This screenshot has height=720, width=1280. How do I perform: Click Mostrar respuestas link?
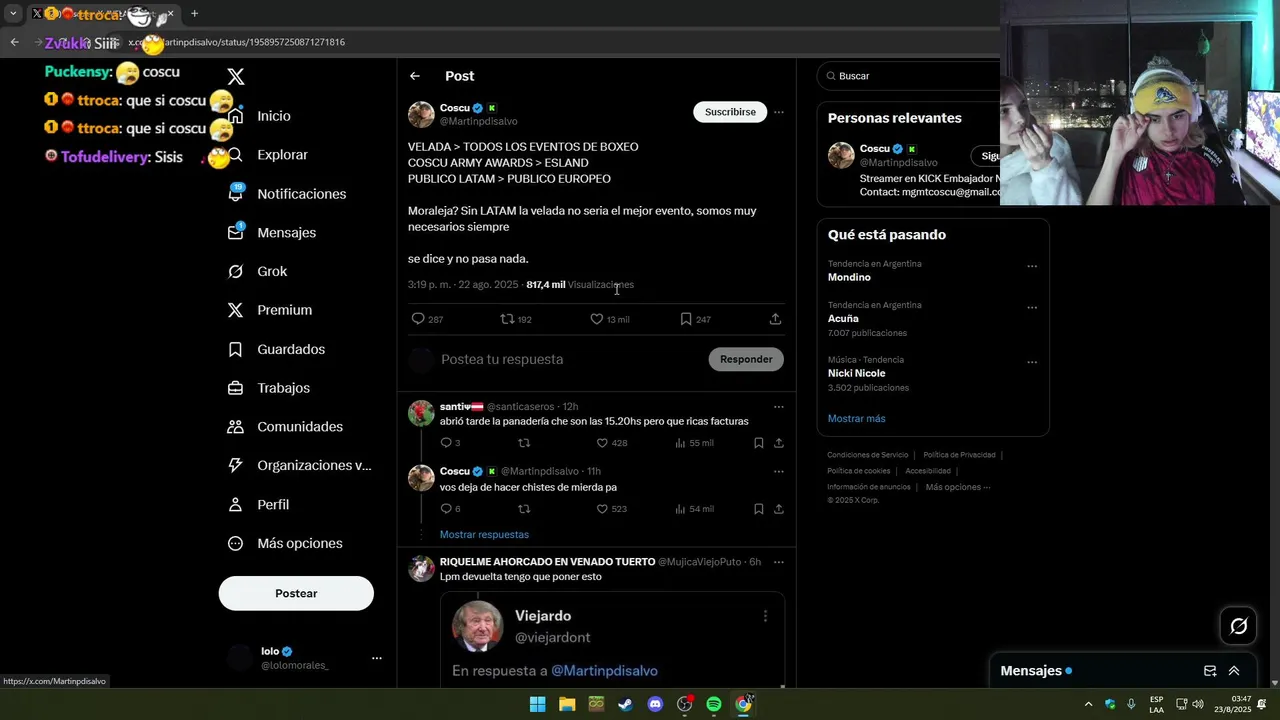484,535
